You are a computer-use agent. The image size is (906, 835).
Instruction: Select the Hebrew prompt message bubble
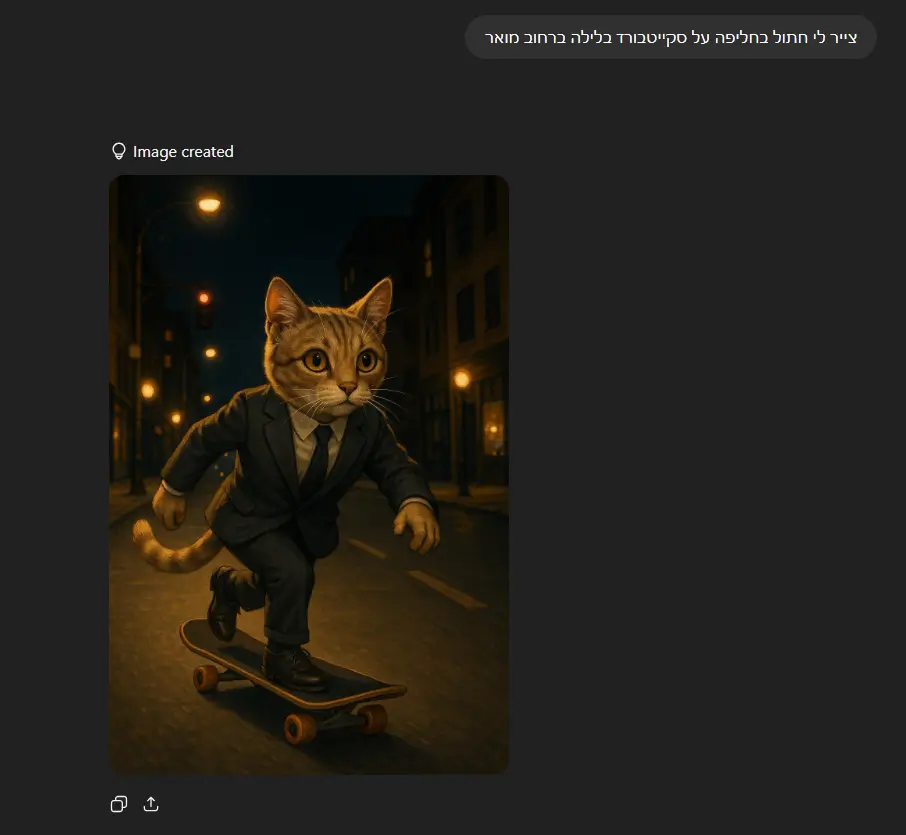tap(670, 37)
